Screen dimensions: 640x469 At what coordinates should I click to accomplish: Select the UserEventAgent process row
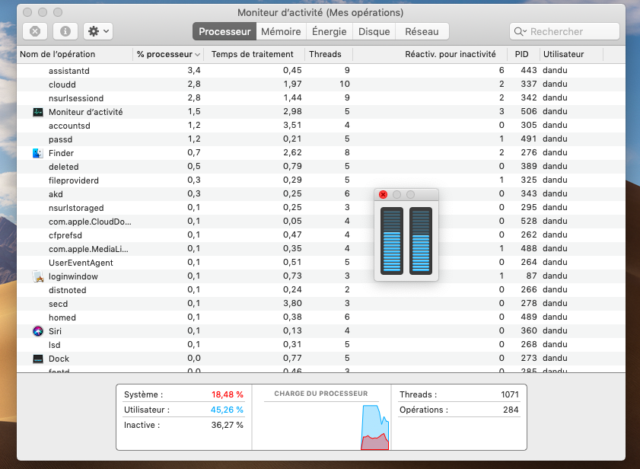pyautogui.click(x=321, y=262)
